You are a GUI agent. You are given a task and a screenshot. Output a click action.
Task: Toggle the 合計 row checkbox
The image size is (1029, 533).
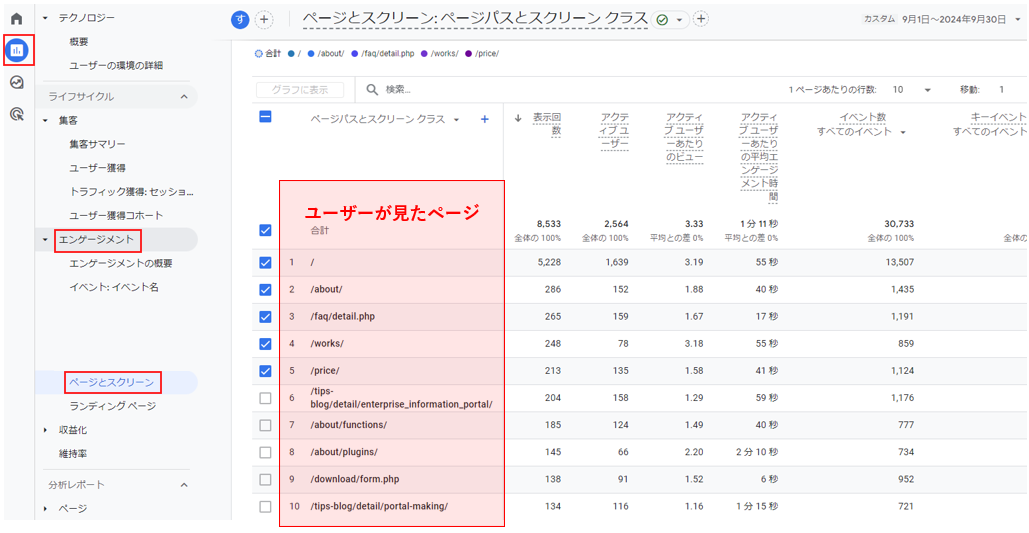click(x=265, y=230)
